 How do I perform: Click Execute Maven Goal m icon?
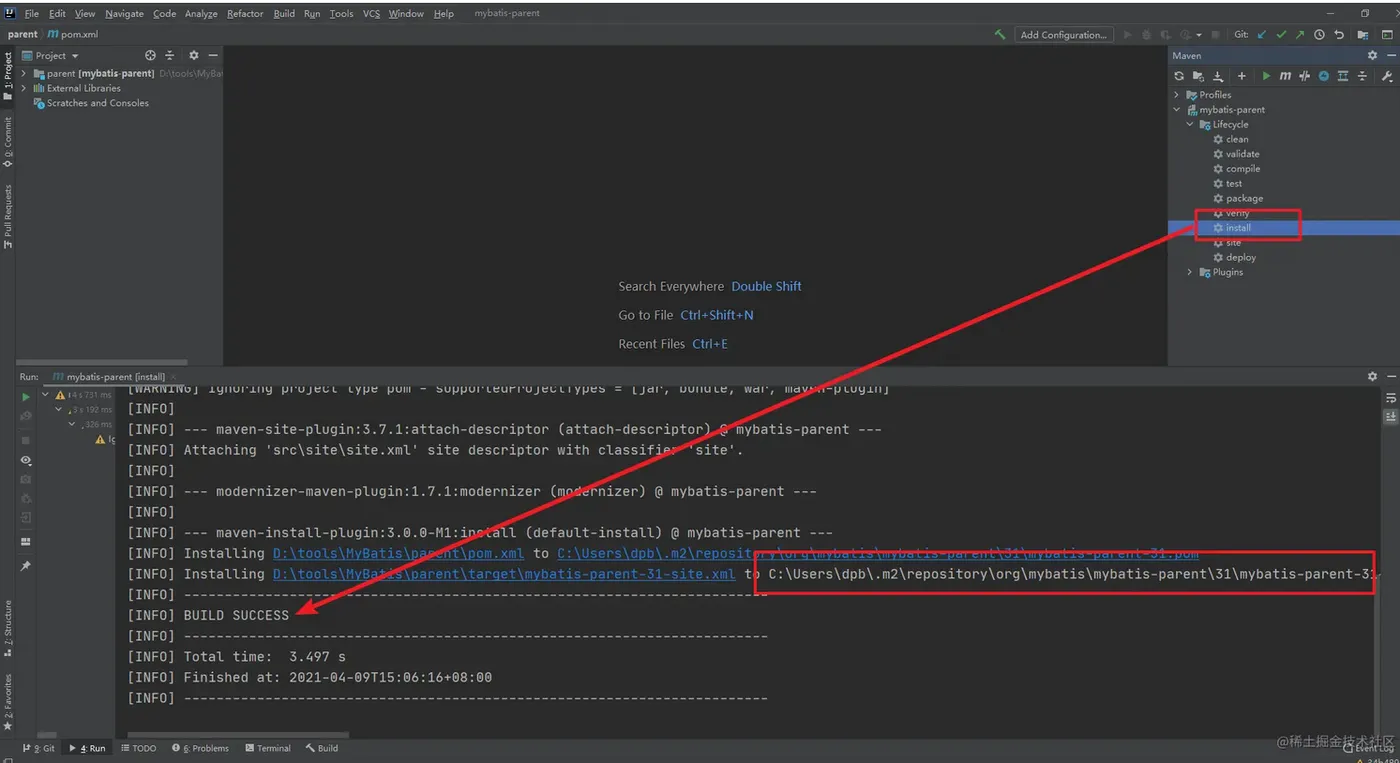coord(1285,76)
